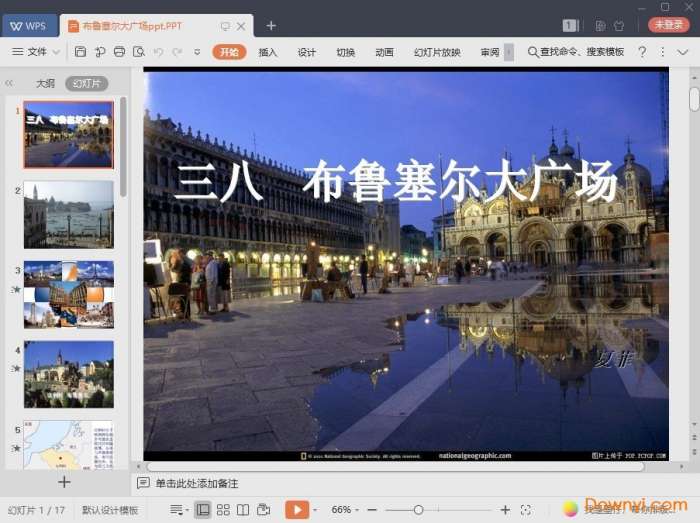The width and height of the screenshot is (700, 523).
Task: Switch to the 大纲 outline view
Action: pos(45,84)
